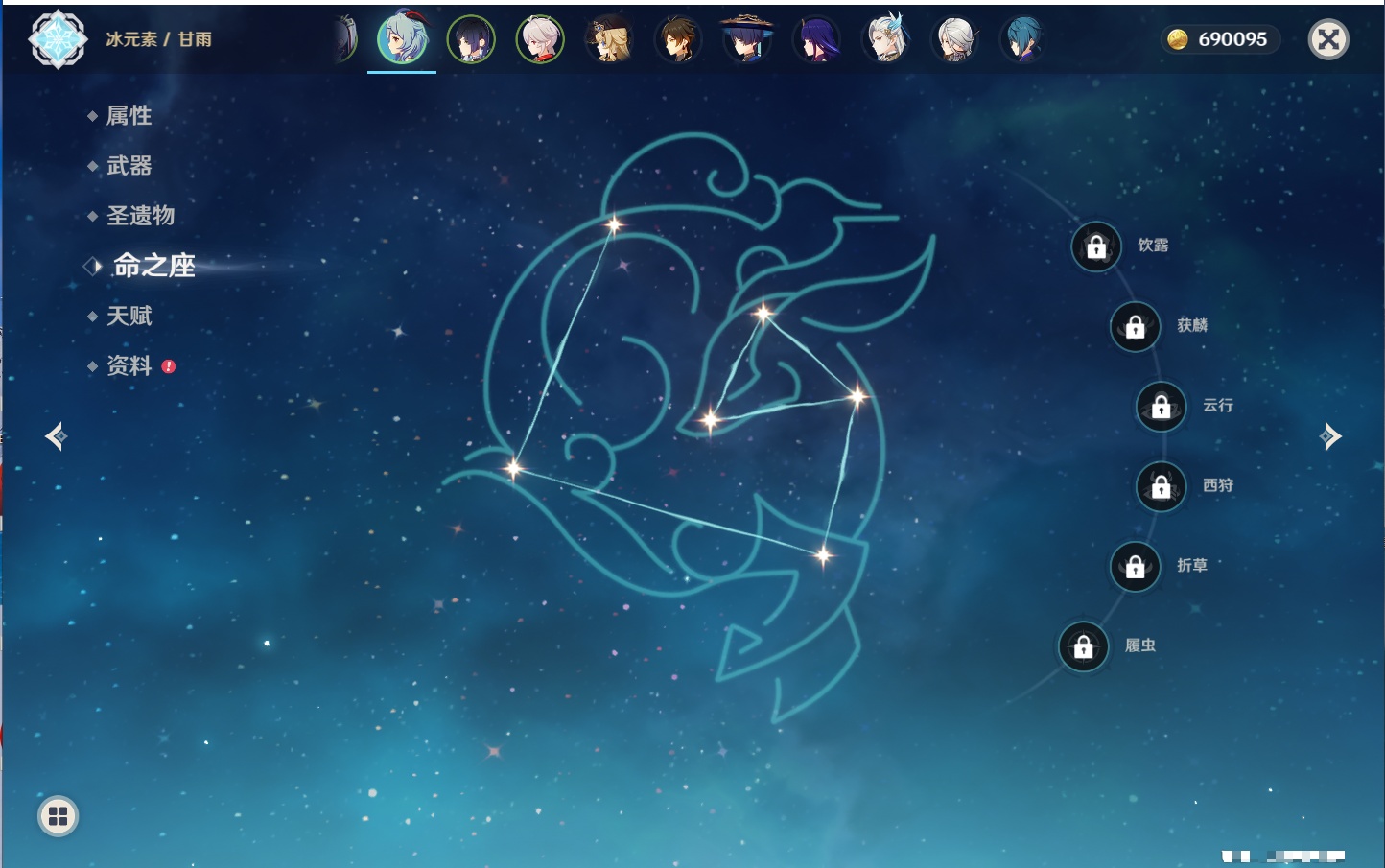Select Ganyu's portrait with blue hair and red horns
This screenshot has width=1385, height=868.
[402, 38]
